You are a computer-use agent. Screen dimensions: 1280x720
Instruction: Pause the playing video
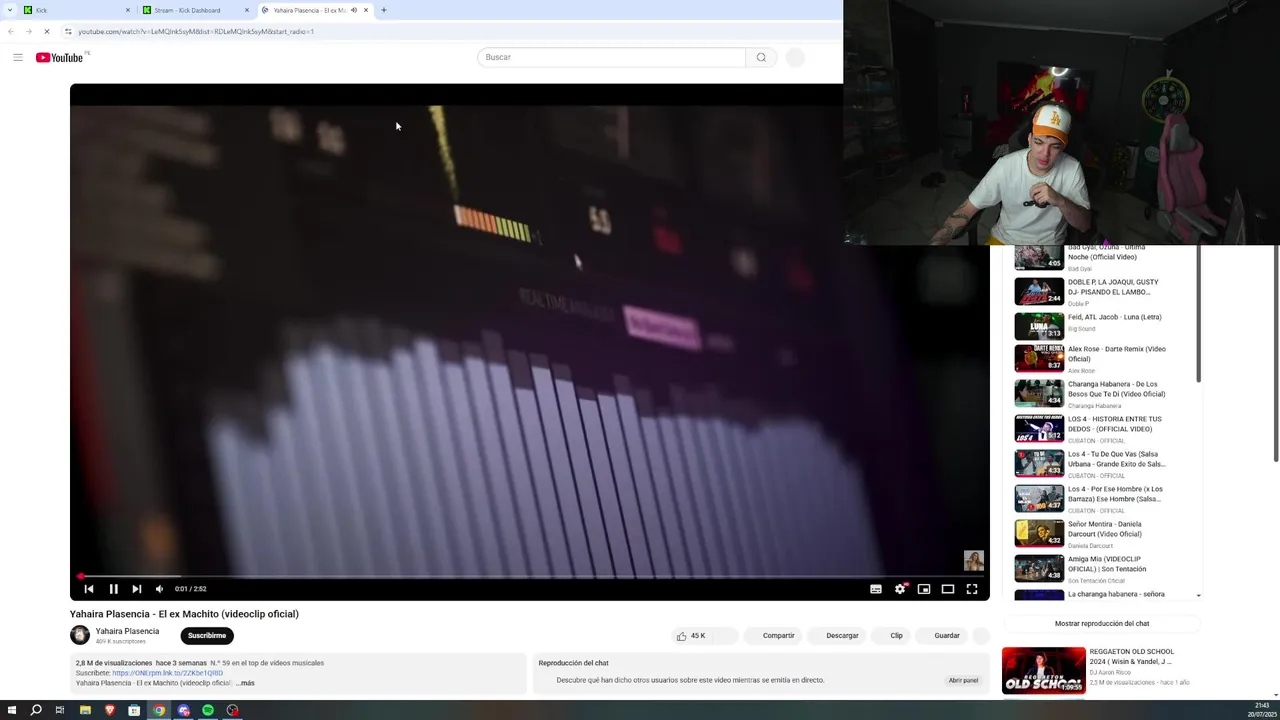click(x=113, y=589)
